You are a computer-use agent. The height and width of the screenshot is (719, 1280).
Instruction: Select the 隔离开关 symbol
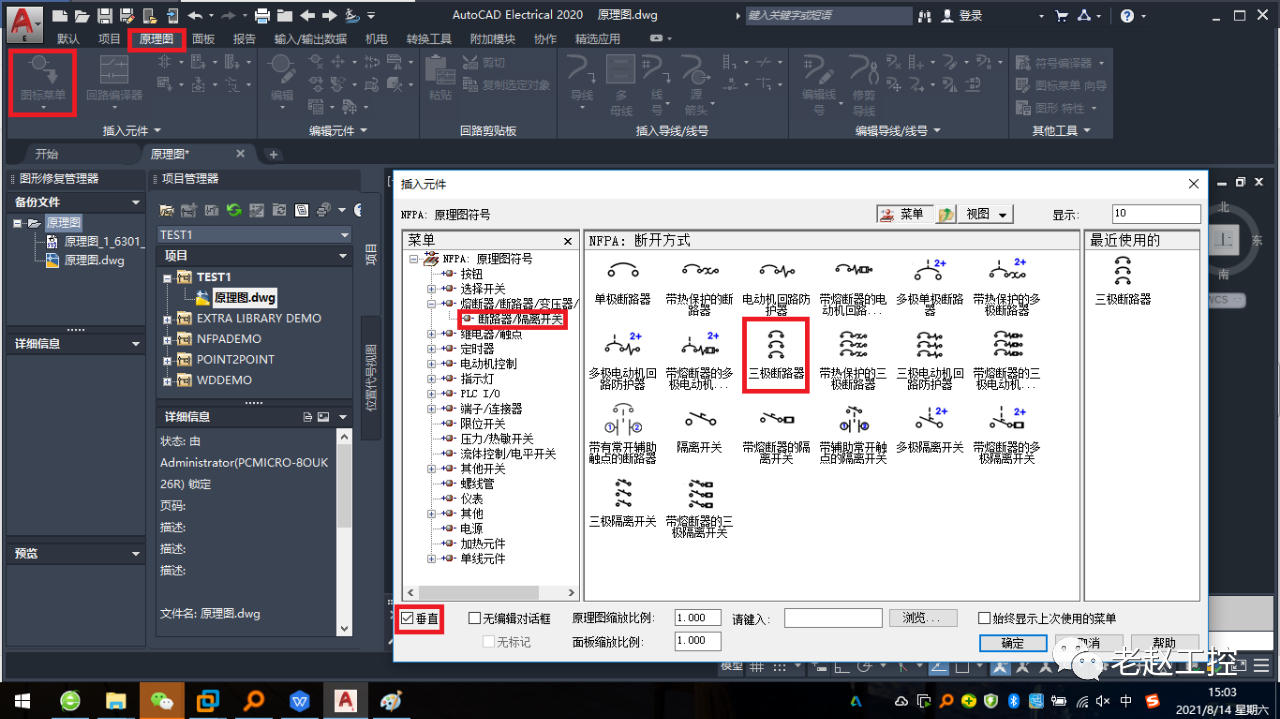699,430
